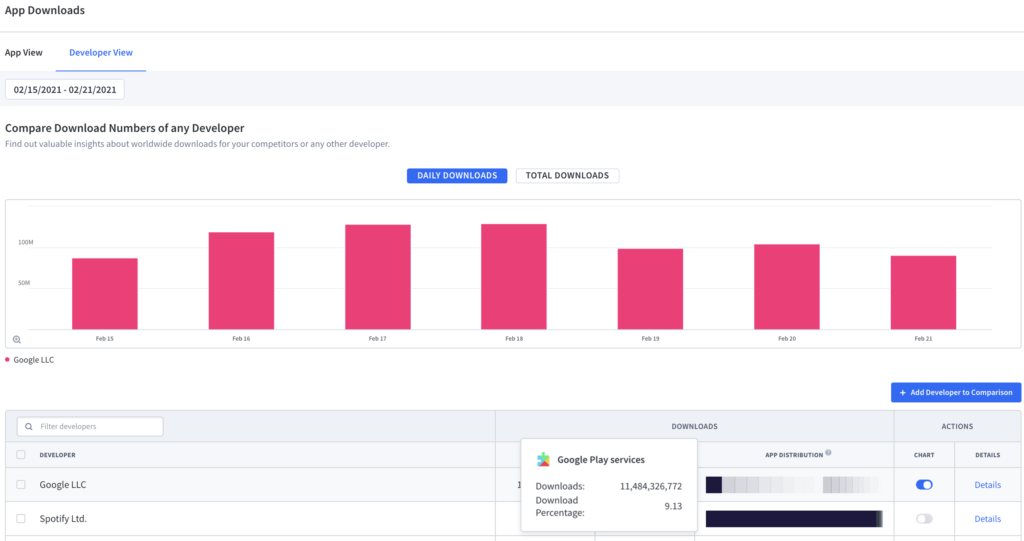This screenshot has width=1024, height=541.
Task: Click the Google LLC developer name
Action: pos(63,485)
